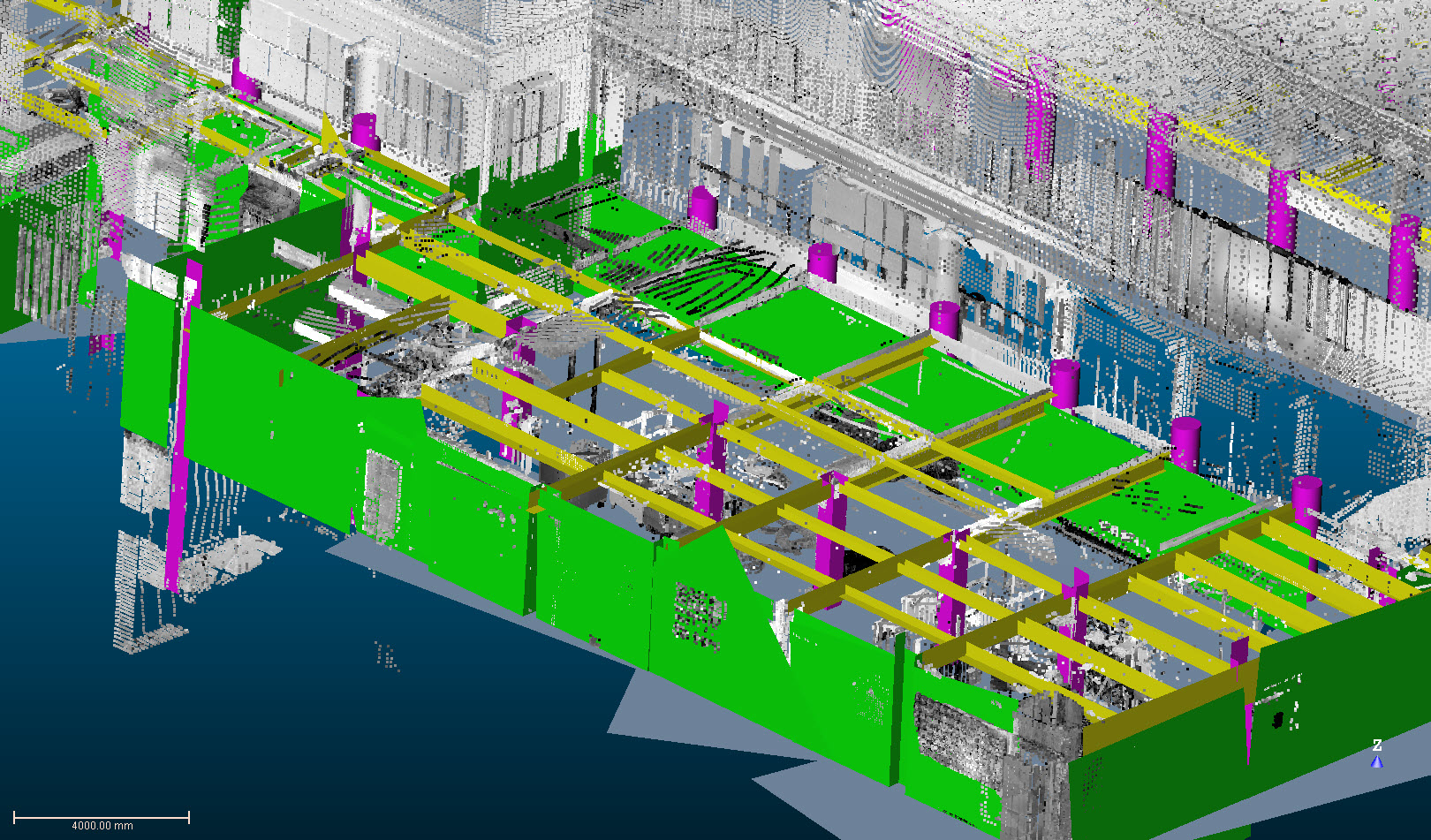Click the right end tick of scale bar
Screen dimensions: 1431x840
coord(189,817)
